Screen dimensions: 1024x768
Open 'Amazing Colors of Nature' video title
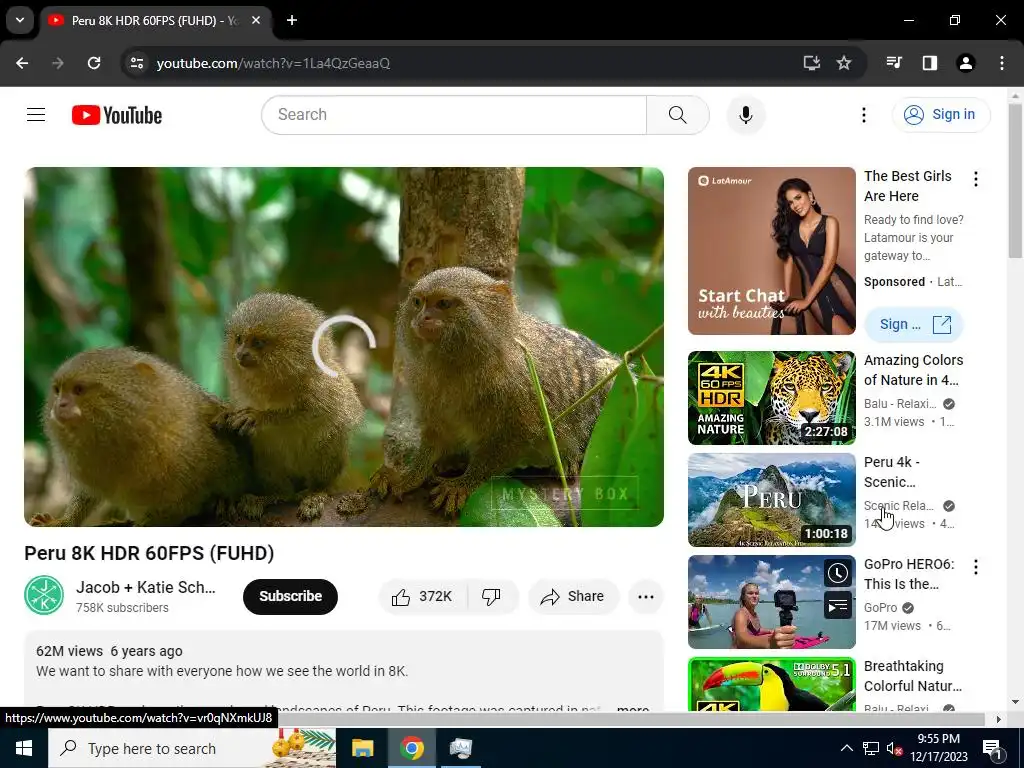914,370
